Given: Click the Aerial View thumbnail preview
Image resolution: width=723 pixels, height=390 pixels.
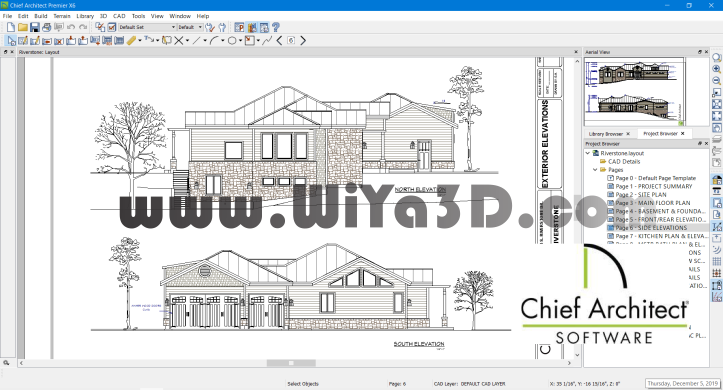Looking at the screenshot, I should [634, 92].
